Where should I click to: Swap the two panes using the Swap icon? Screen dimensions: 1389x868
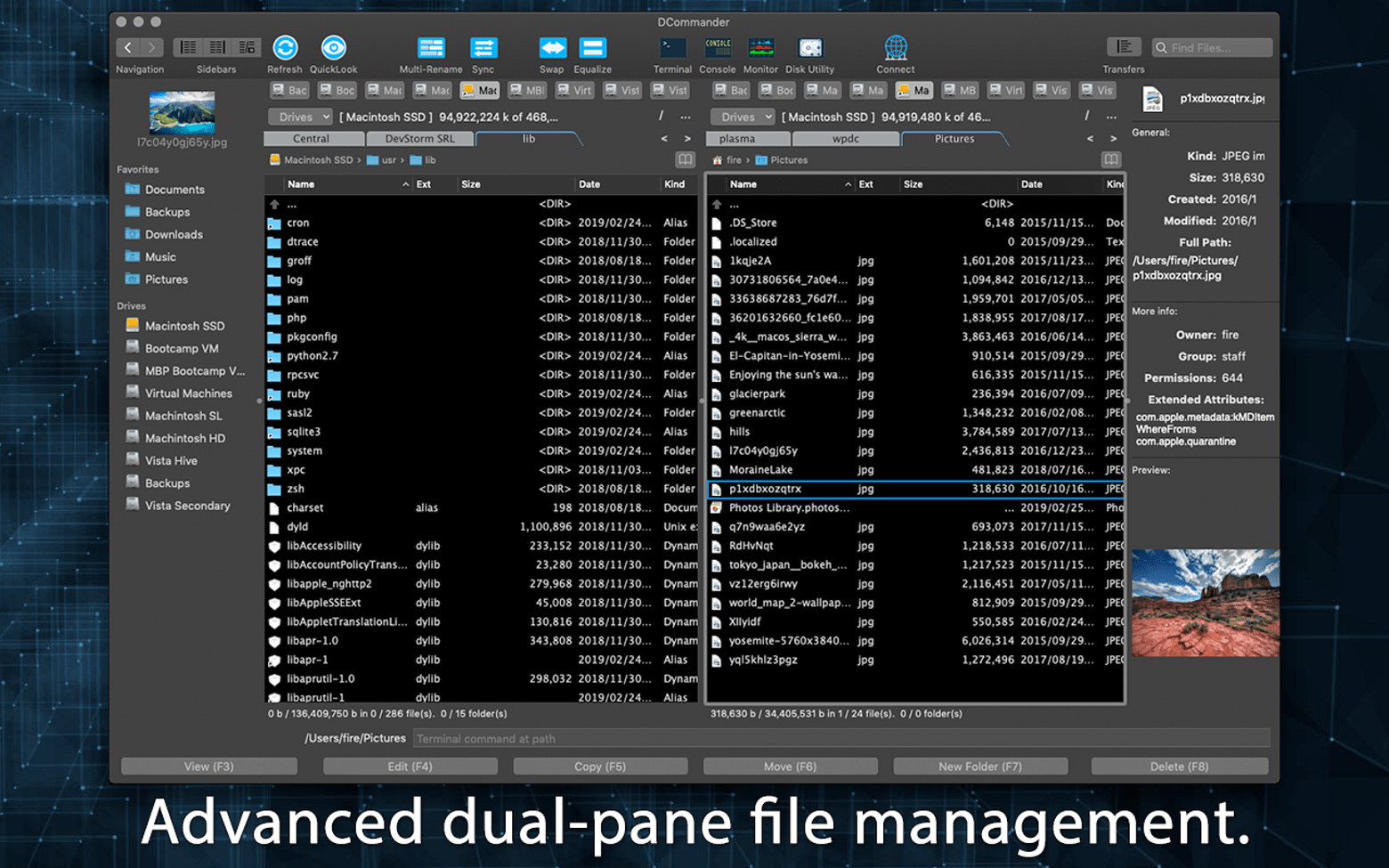tap(552, 47)
